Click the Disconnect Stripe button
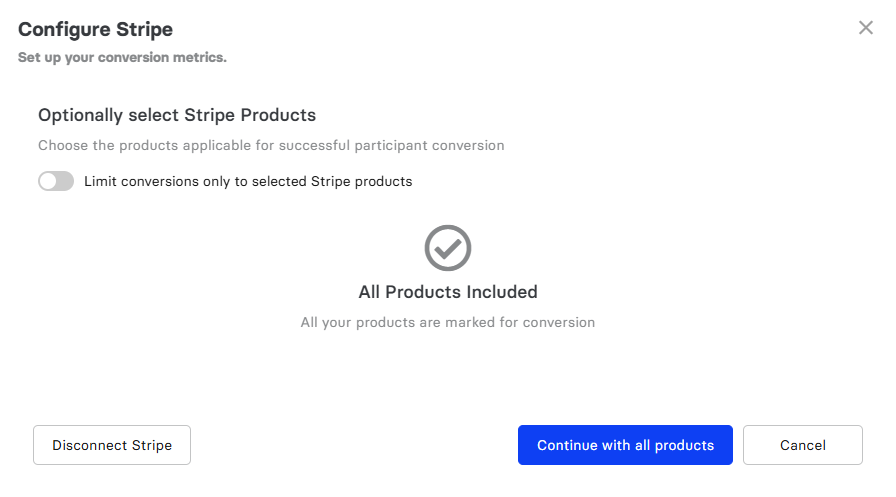Viewport: 896px width, 497px height. coord(112,445)
